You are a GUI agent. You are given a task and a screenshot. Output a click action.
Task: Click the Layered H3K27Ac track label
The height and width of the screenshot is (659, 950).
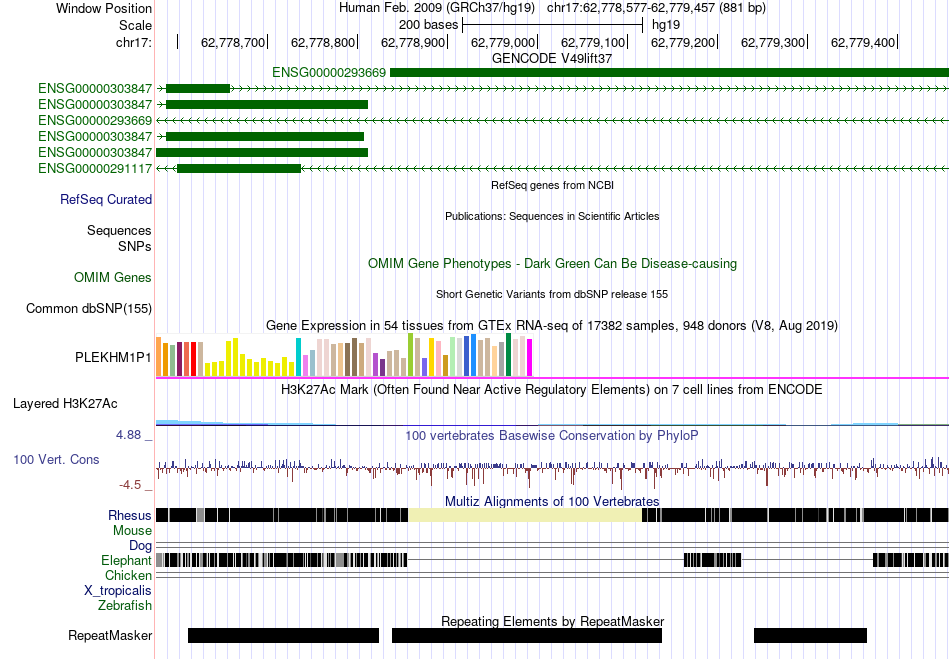[65, 403]
